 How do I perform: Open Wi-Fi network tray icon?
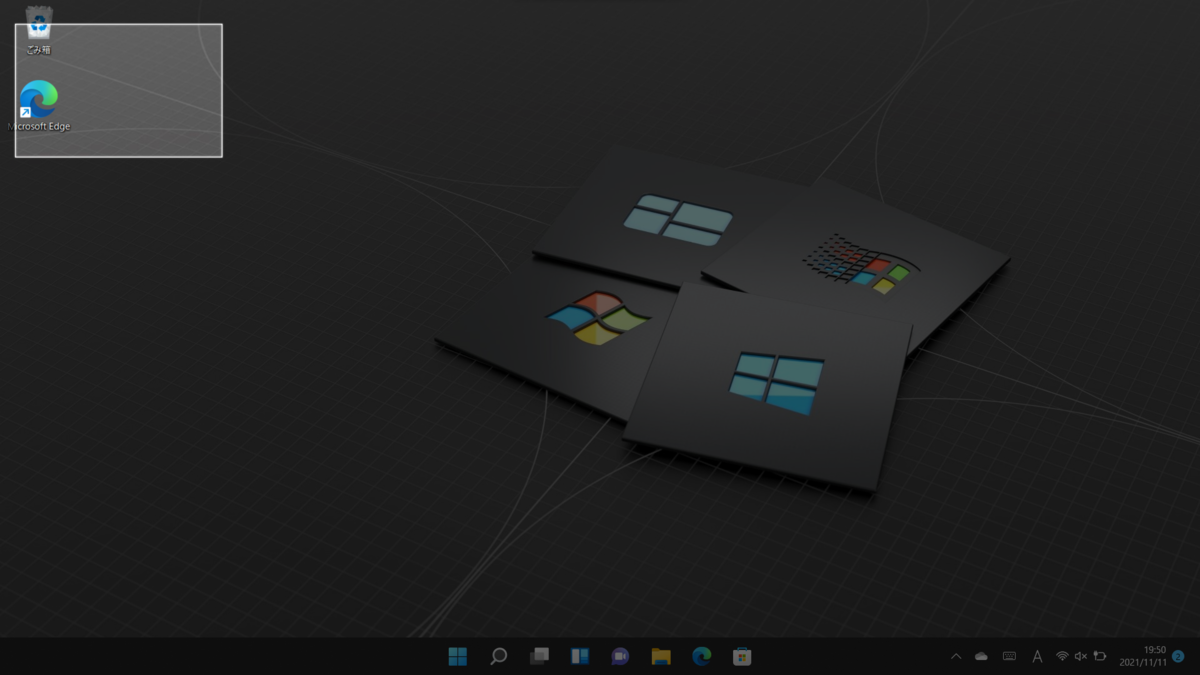(x=1062, y=656)
